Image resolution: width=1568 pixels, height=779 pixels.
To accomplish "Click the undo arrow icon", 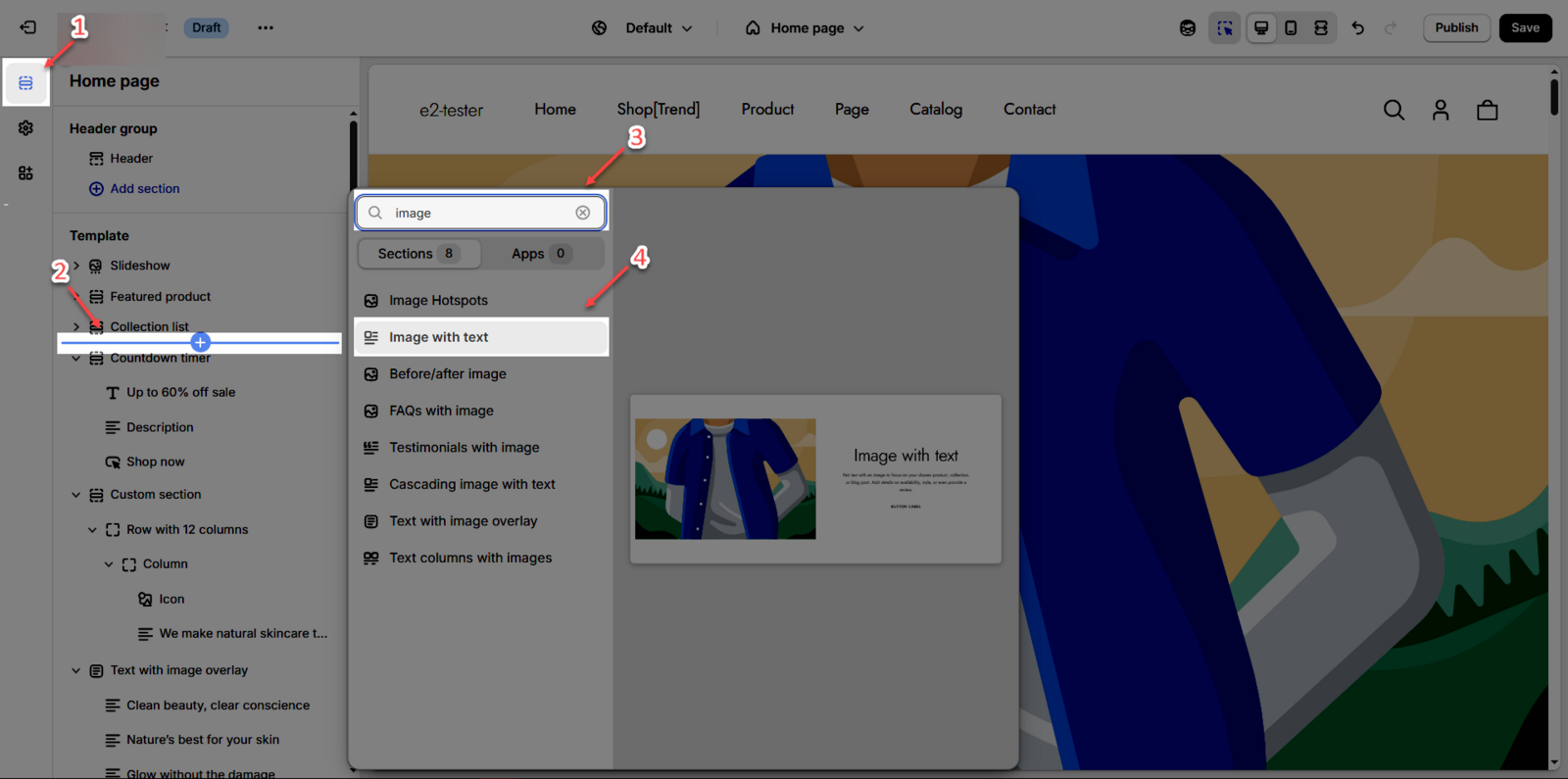I will [1357, 27].
